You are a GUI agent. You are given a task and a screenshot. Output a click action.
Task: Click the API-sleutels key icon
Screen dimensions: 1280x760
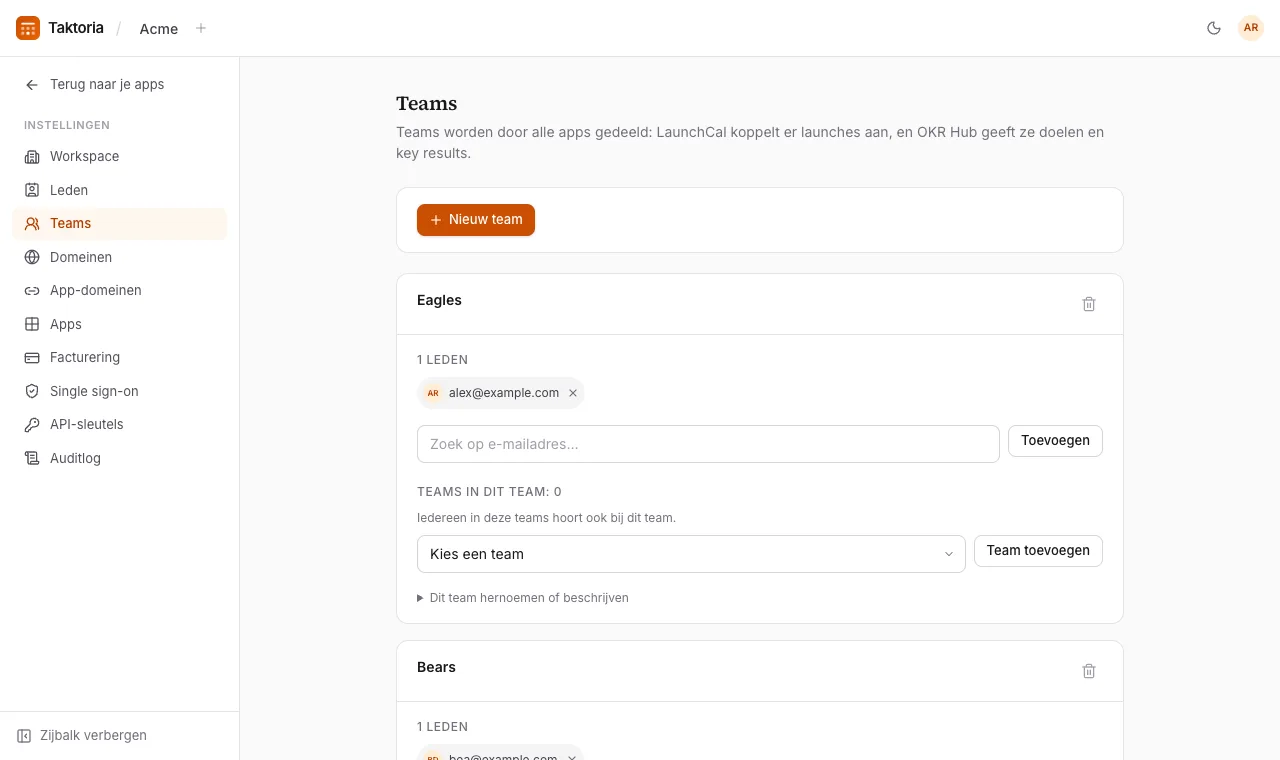tap(32, 425)
